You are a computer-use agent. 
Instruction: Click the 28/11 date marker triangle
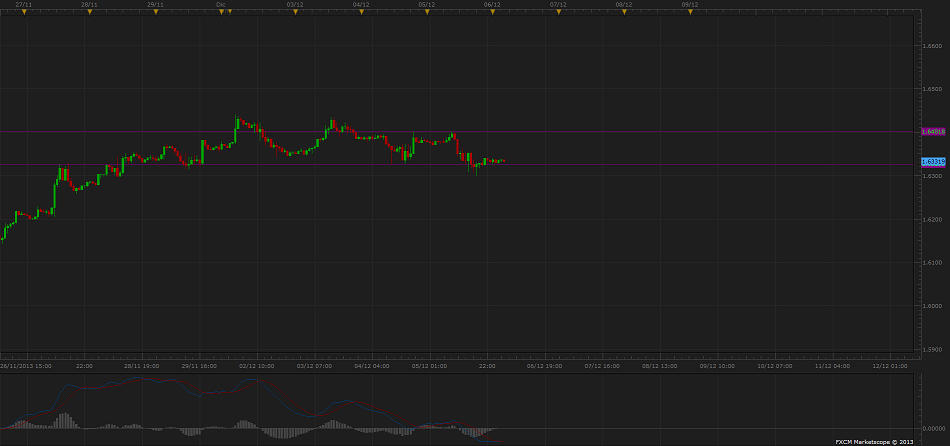click(90, 12)
